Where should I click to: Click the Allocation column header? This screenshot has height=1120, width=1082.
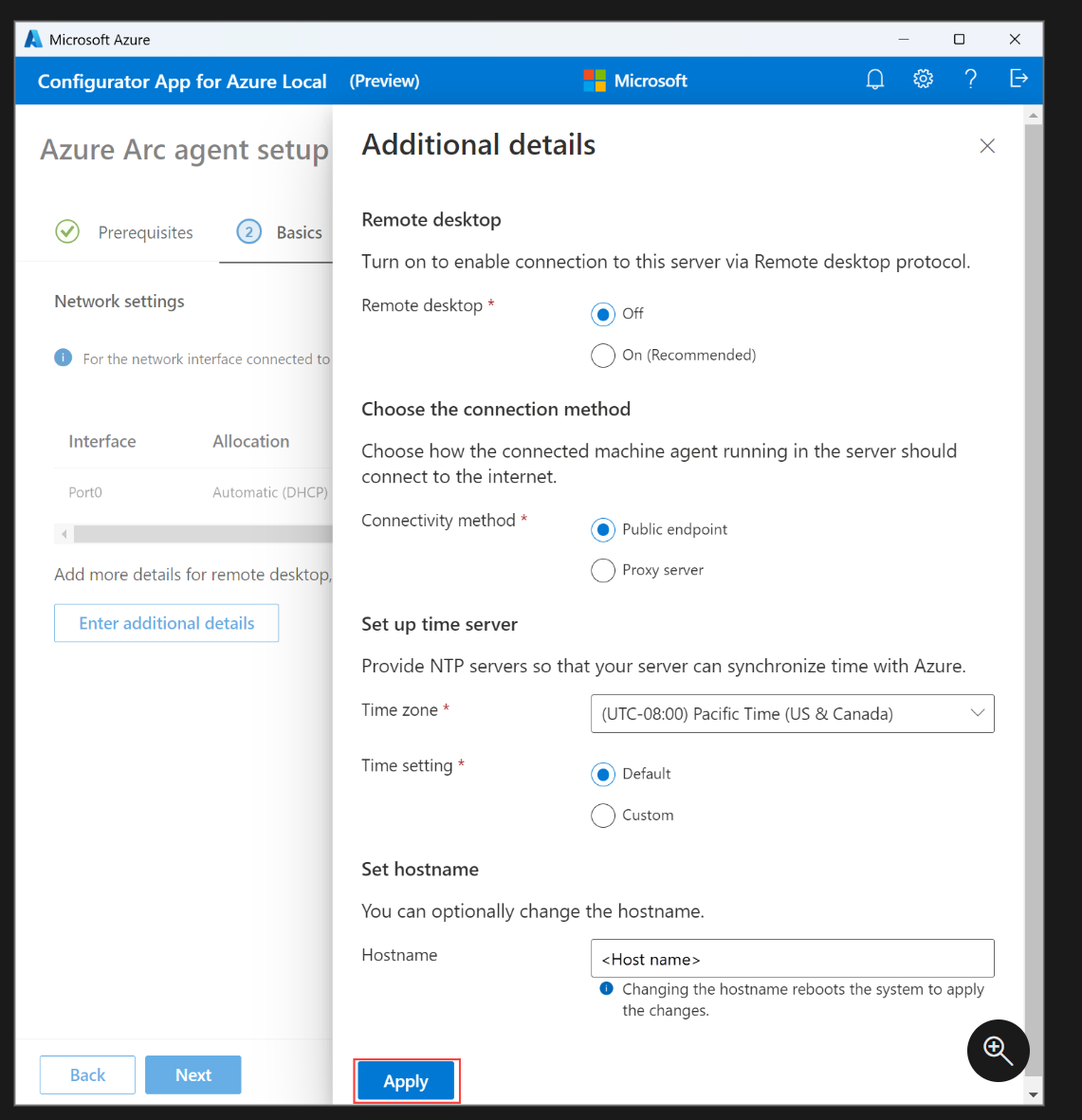(250, 441)
